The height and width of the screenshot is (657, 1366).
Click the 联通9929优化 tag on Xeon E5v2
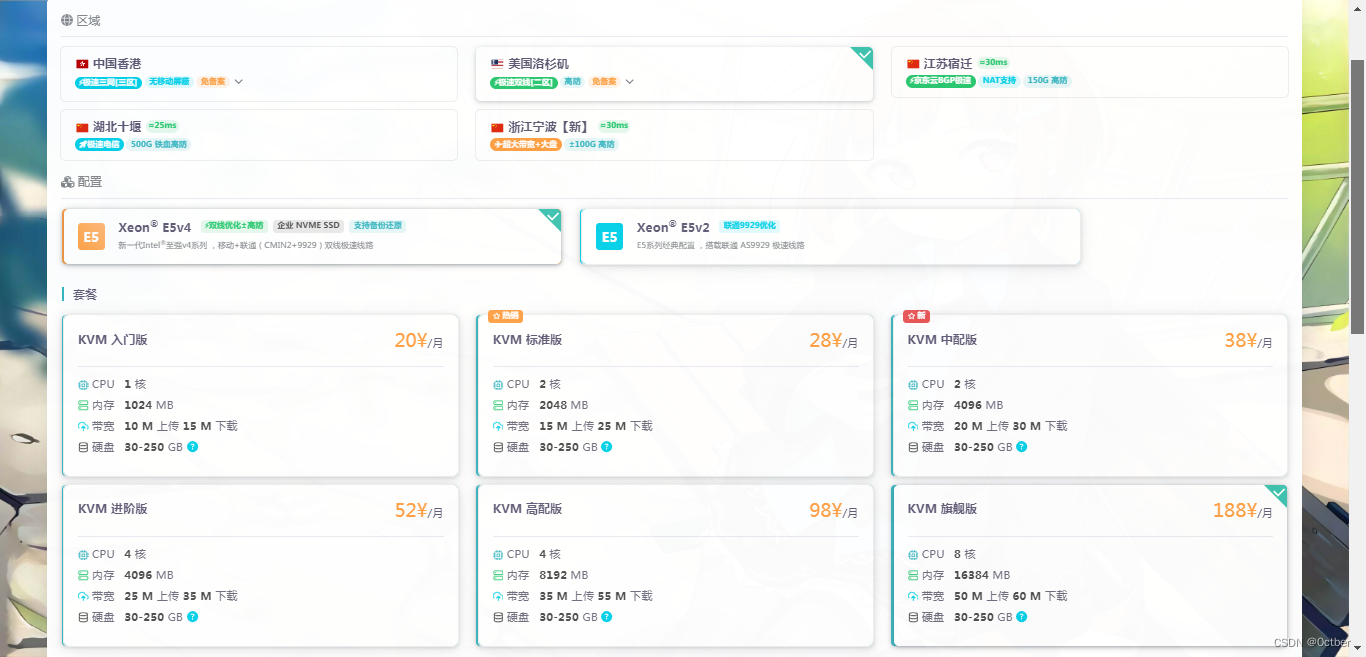(749, 226)
